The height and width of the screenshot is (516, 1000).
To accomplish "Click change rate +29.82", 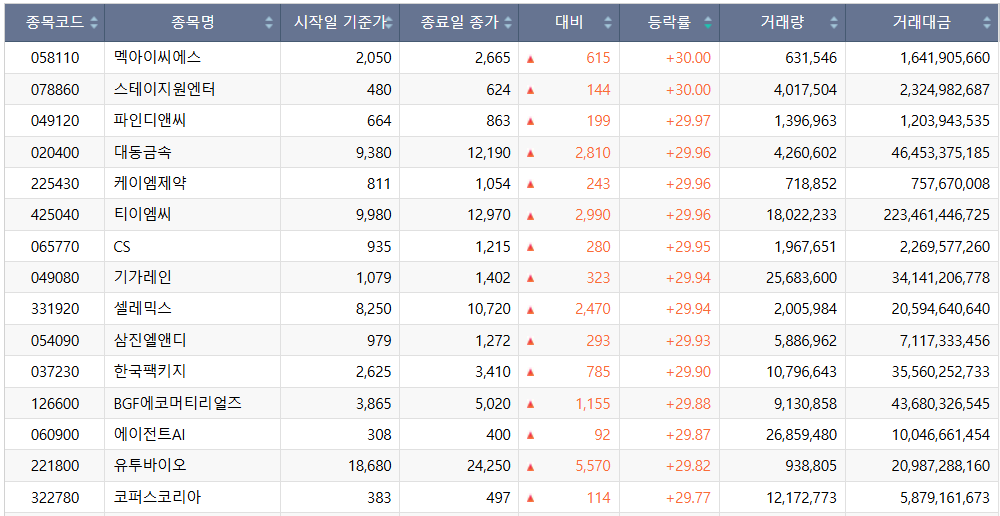I will coord(688,466).
